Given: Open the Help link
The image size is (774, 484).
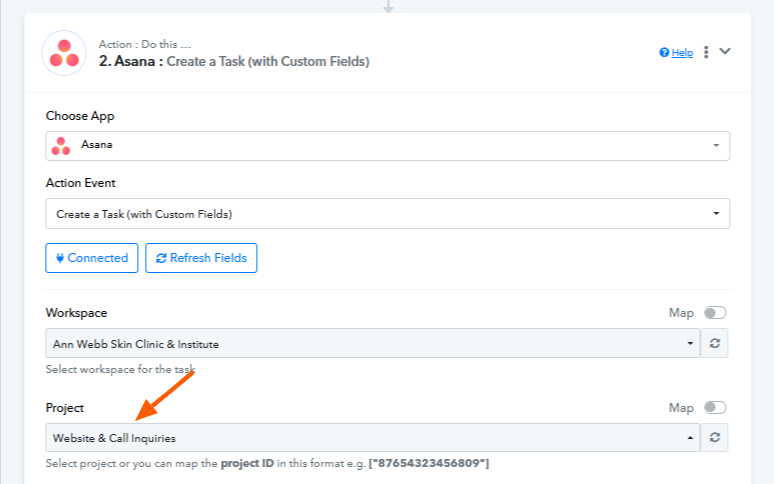Looking at the screenshot, I should click(682, 53).
